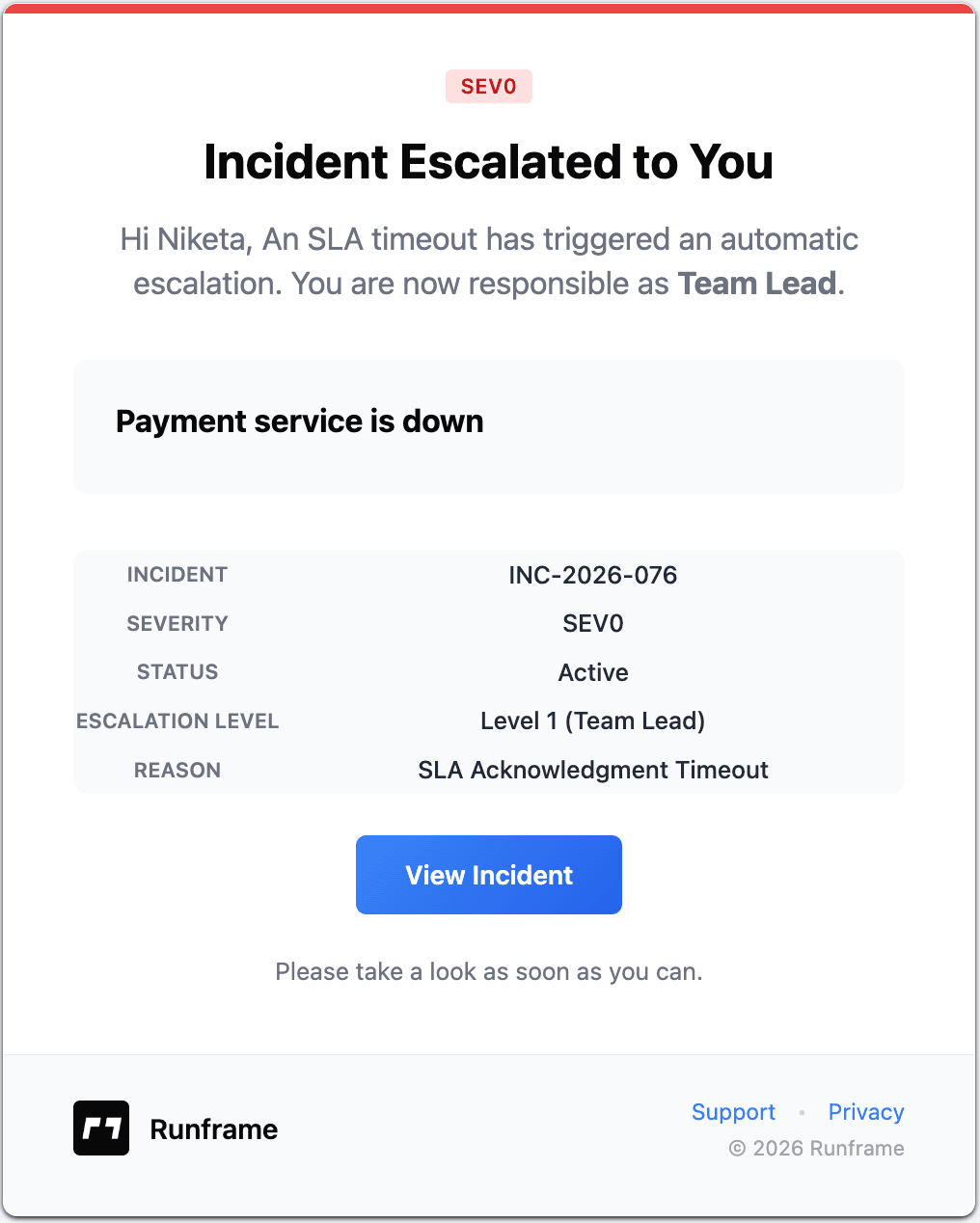Click the View Incident button

point(488,874)
